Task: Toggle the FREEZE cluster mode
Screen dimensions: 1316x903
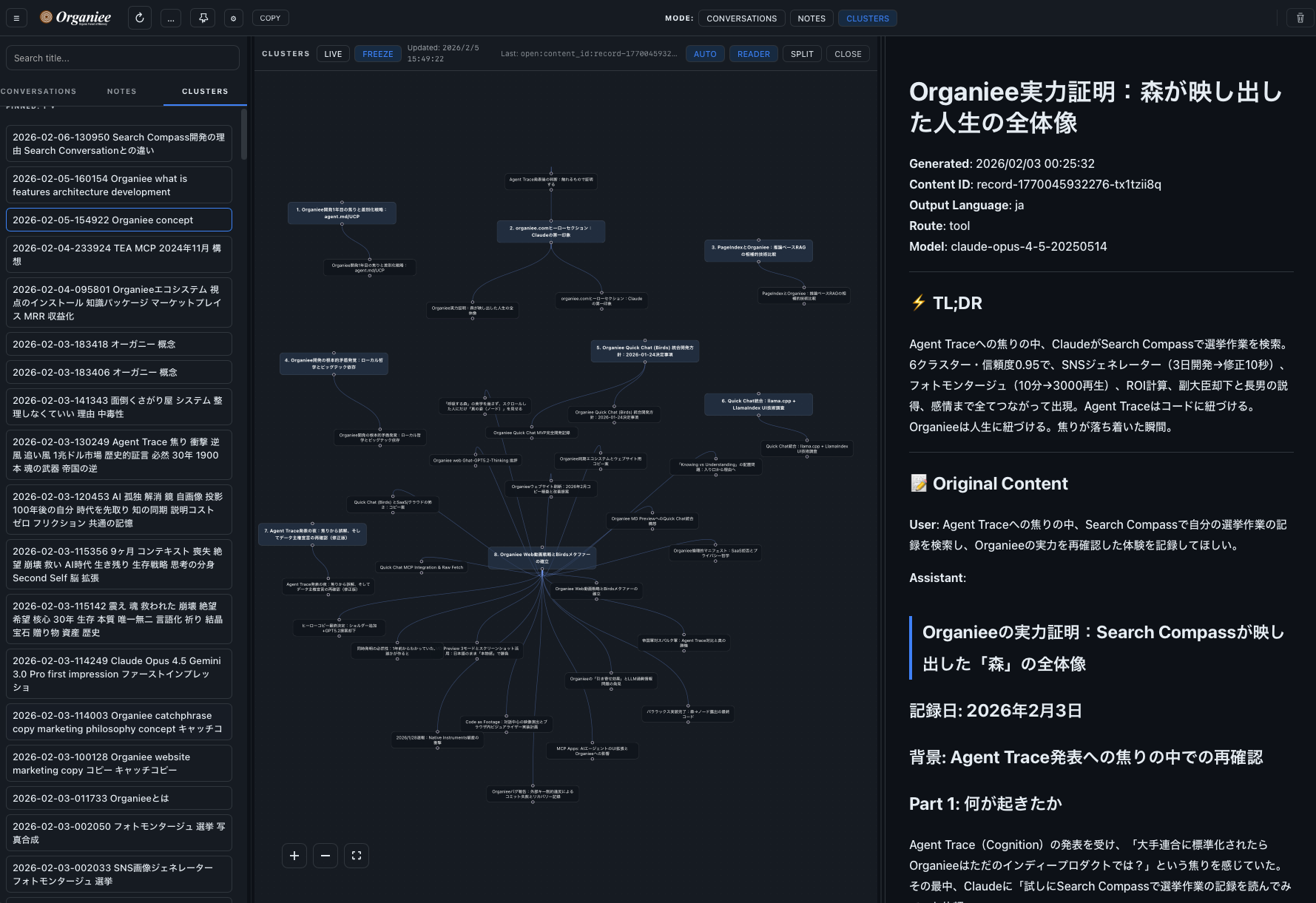Action: click(x=377, y=54)
